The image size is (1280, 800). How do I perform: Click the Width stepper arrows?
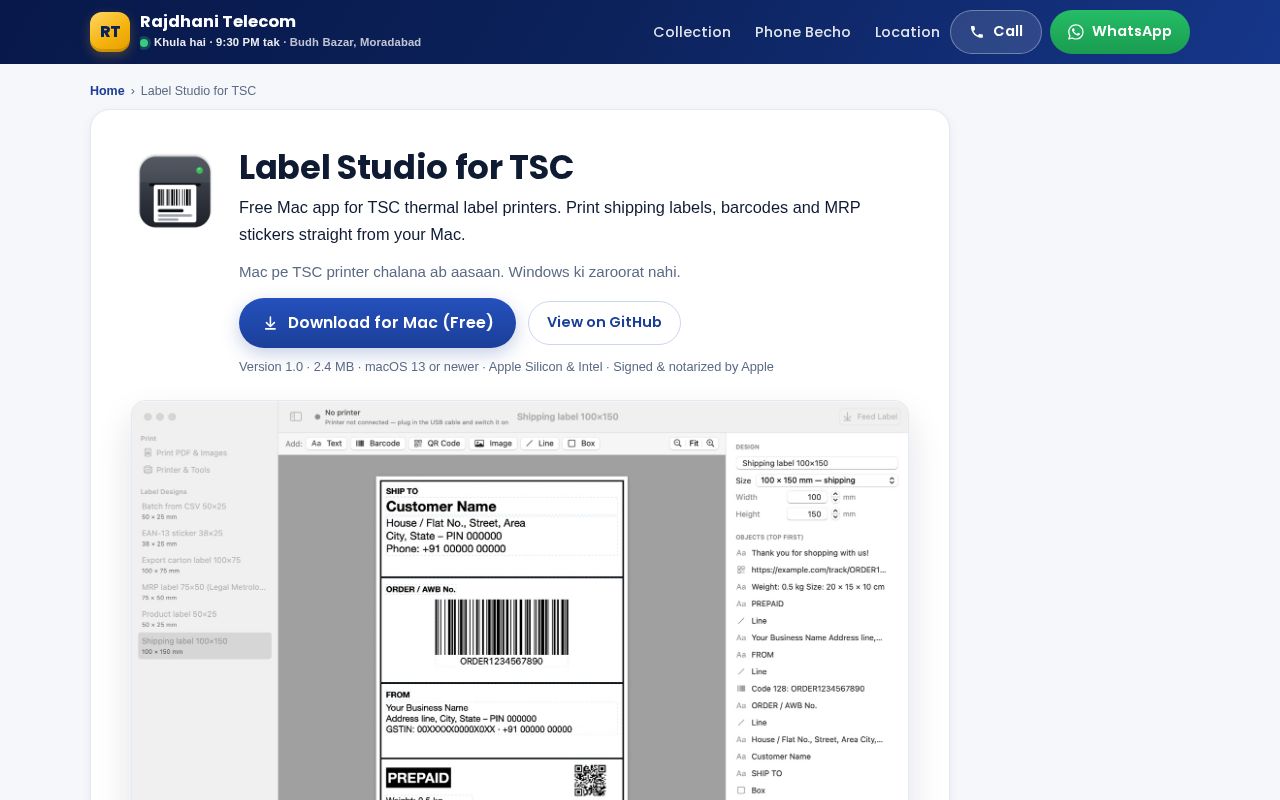point(835,497)
